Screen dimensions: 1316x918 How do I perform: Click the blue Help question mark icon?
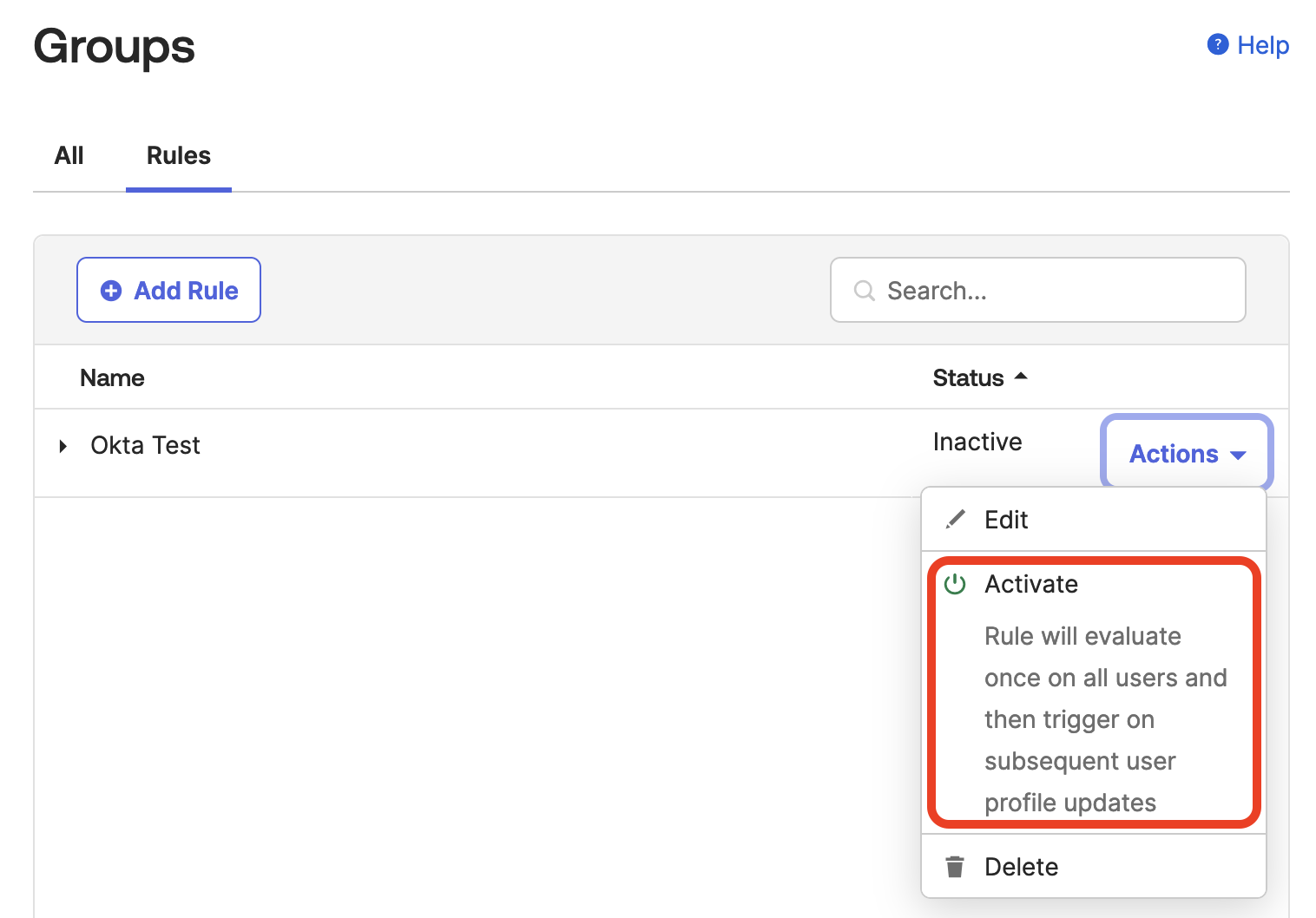click(1217, 44)
